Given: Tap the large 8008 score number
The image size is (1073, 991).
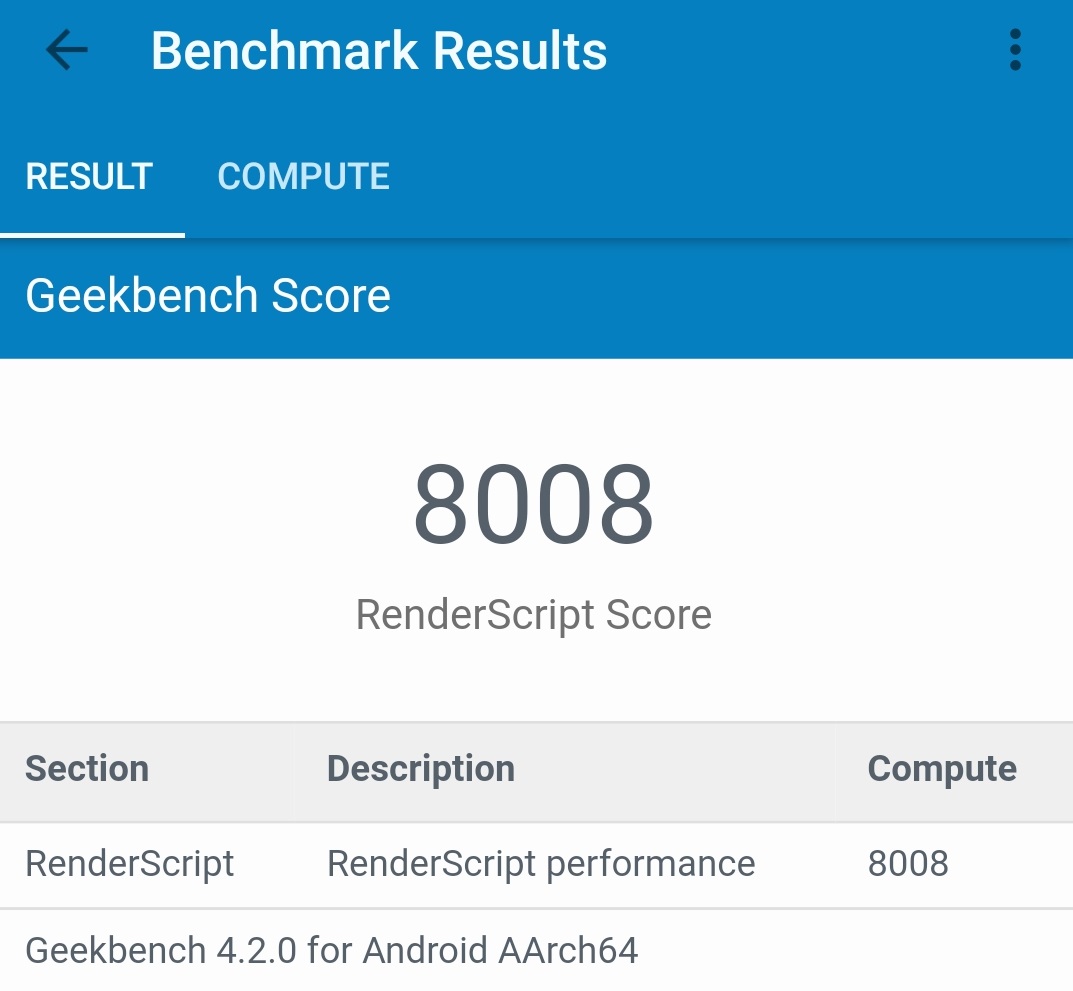Looking at the screenshot, I should coord(534,504).
